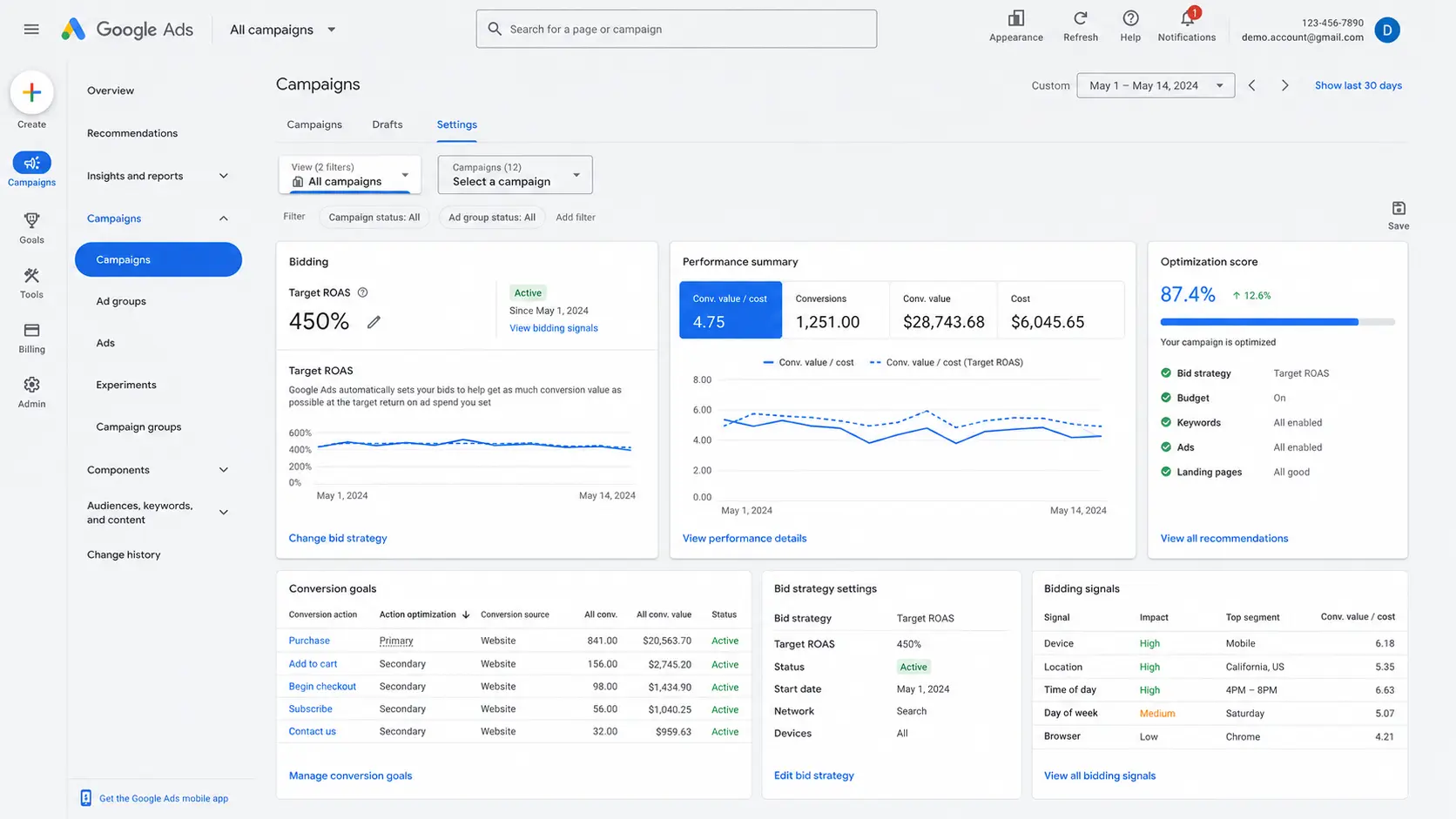Select the Conversions metric tile
Image resolution: width=1456 pixels, height=819 pixels.
tap(835, 310)
